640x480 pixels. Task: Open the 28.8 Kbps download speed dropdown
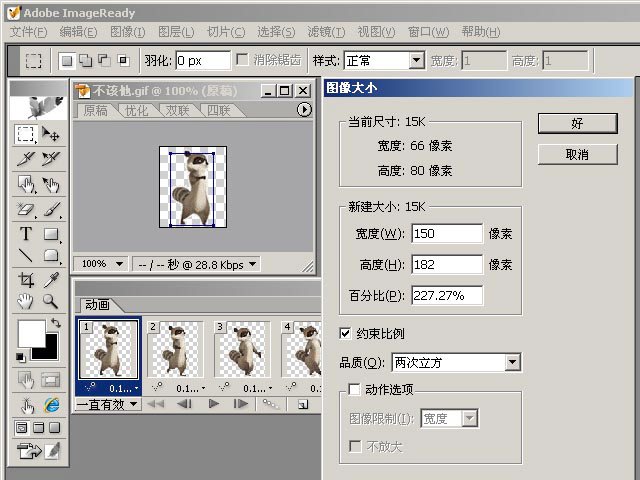tap(253, 264)
